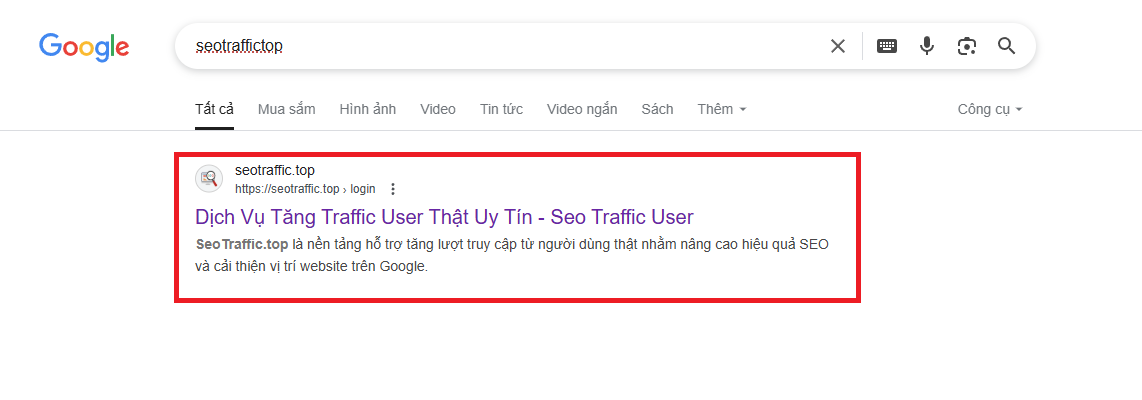Clear the search box with the X icon
Viewport: 1142px width, 400px height.
tap(838, 46)
